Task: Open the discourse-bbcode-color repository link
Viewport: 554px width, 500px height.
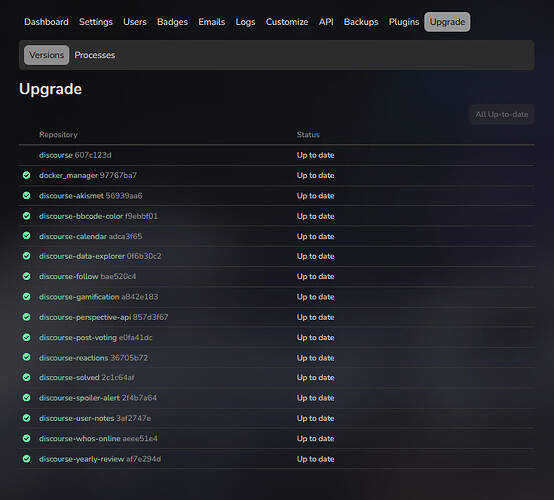Action: (81, 216)
